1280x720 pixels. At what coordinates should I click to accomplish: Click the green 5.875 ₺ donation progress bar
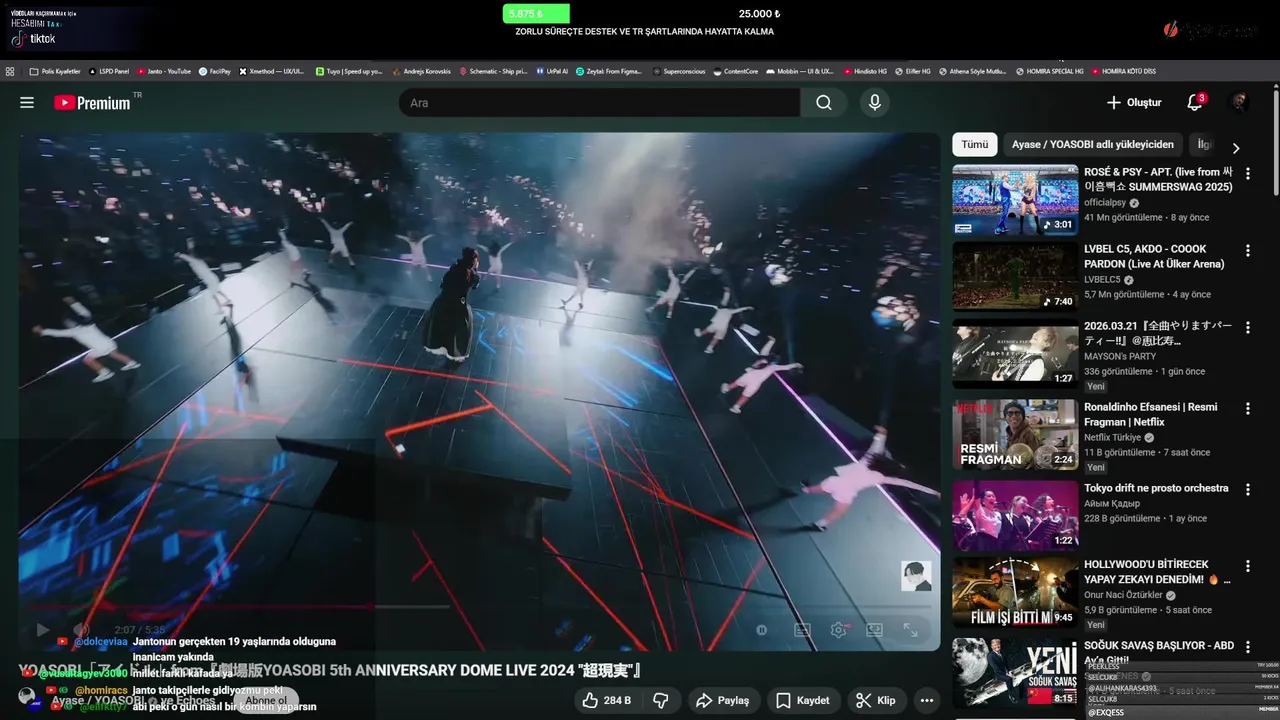coord(536,14)
